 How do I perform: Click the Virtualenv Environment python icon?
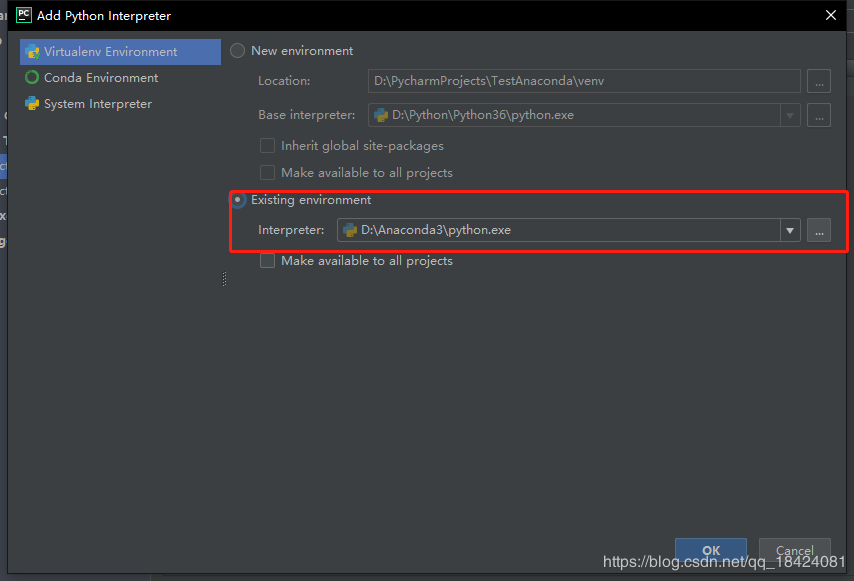pos(32,52)
